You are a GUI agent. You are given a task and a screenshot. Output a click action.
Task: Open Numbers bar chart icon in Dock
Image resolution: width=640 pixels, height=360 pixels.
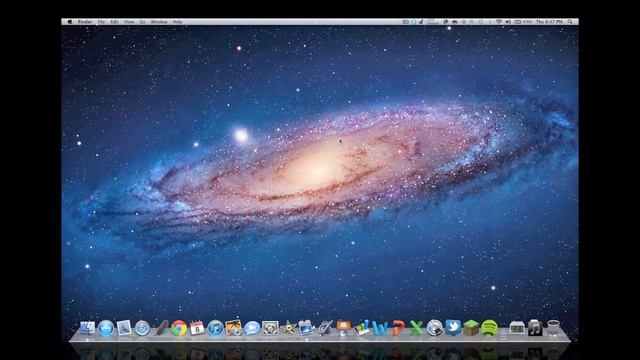tap(362, 328)
